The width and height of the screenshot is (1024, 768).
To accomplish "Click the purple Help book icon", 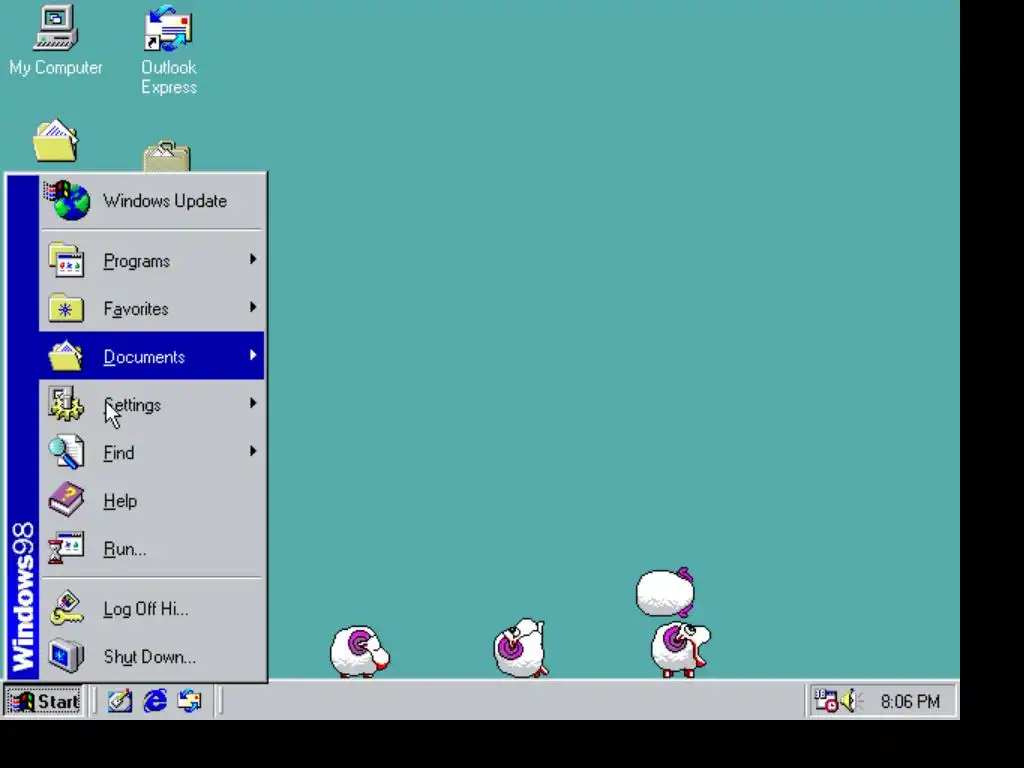I will [x=66, y=500].
